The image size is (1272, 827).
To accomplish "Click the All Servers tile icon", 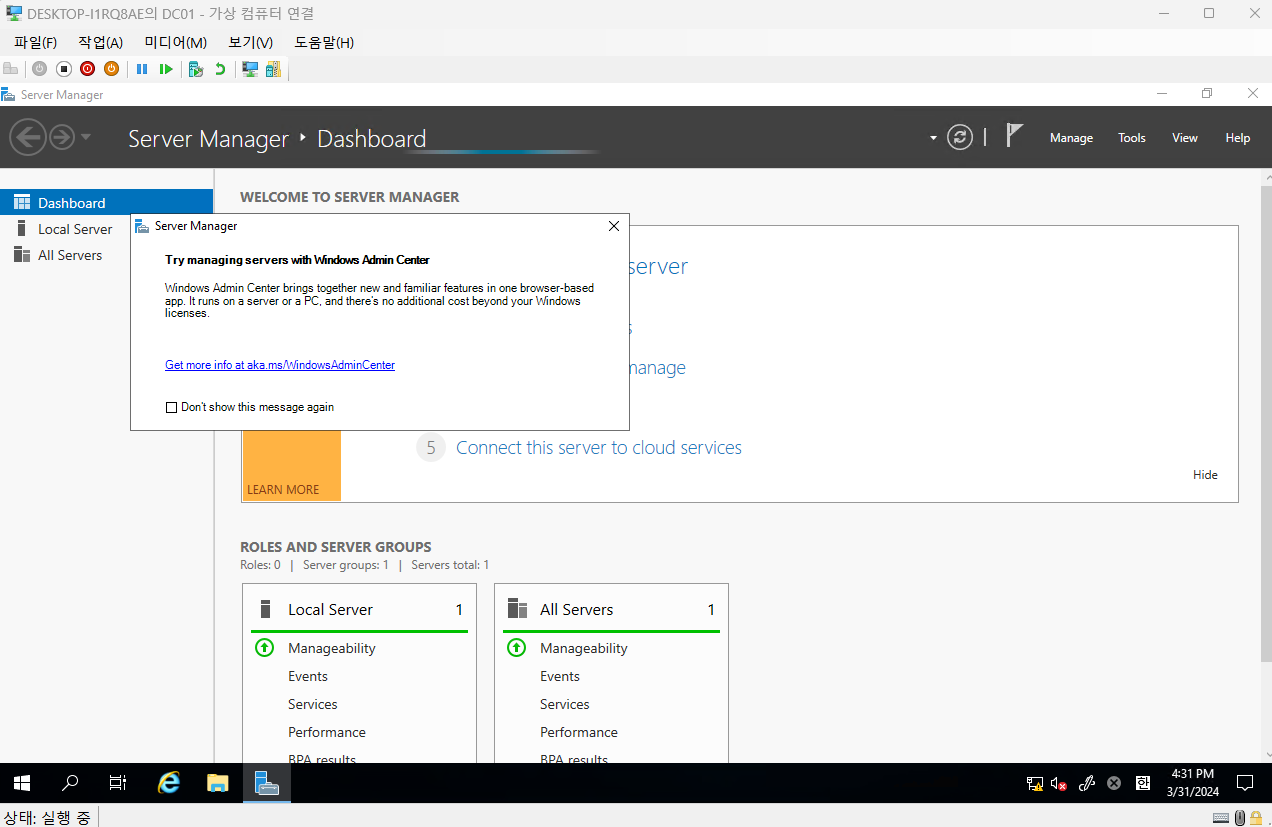I will pyautogui.click(x=517, y=609).
